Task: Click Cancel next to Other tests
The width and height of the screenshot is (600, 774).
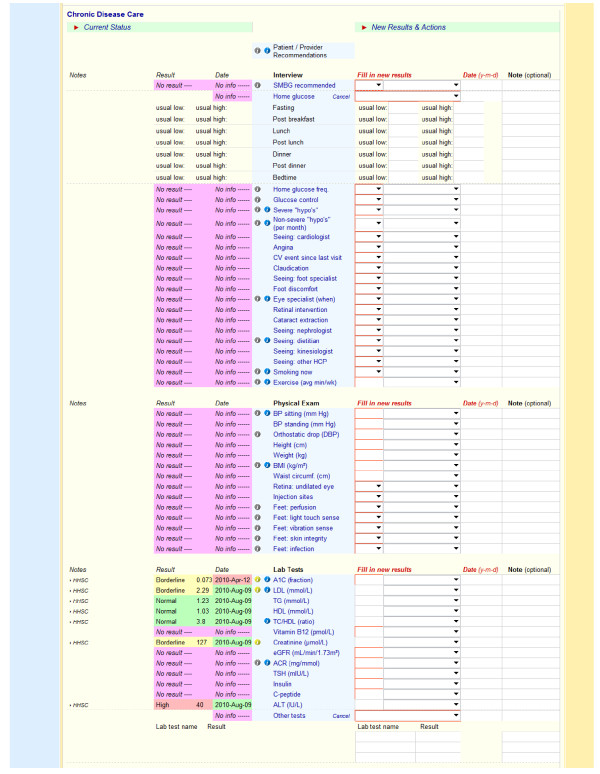Action: [341, 716]
